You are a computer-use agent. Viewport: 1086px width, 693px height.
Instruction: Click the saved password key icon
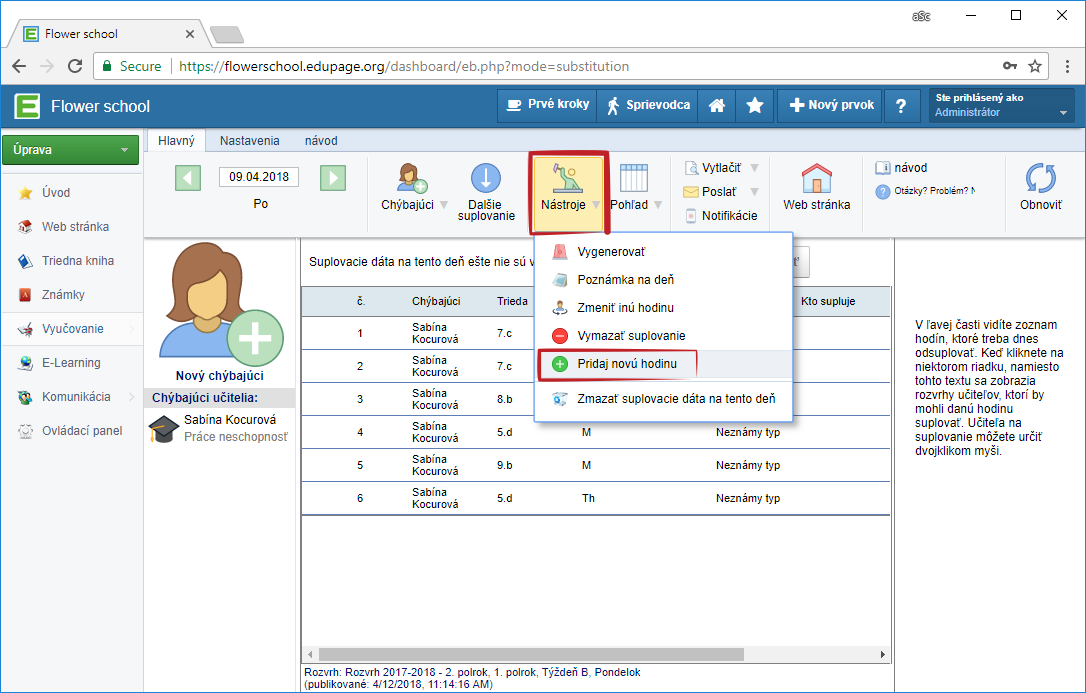tap(1010, 66)
